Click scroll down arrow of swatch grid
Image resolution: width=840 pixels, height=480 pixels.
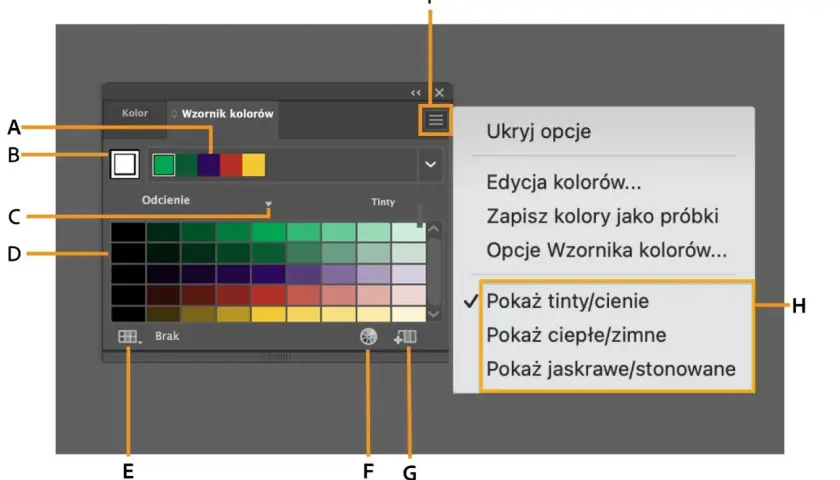point(434,314)
